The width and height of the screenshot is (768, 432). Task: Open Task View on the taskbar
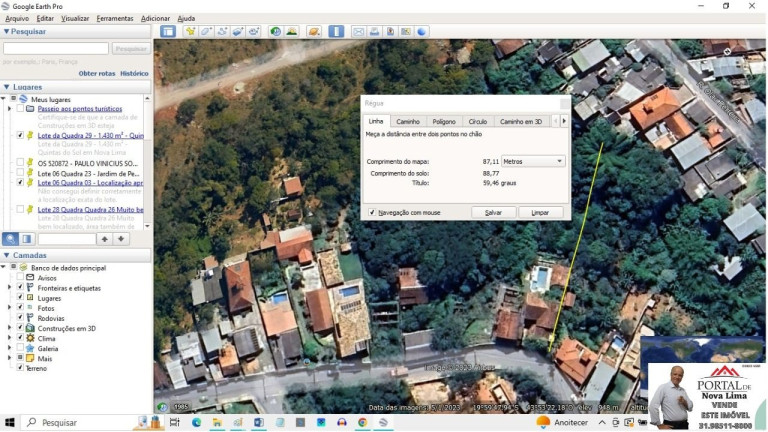pyautogui.click(x=174, y=422)
